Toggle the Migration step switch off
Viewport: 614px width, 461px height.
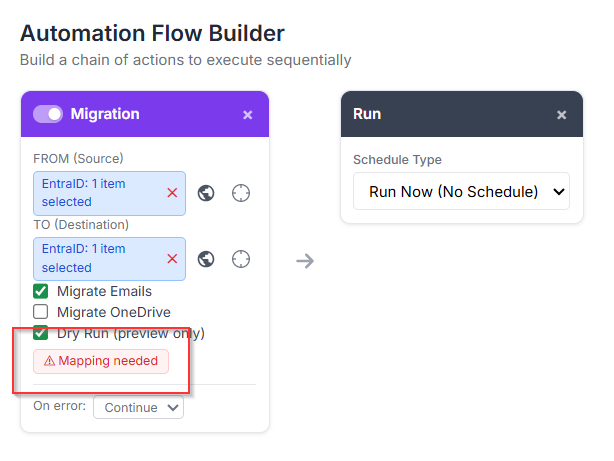click(48, 114)
